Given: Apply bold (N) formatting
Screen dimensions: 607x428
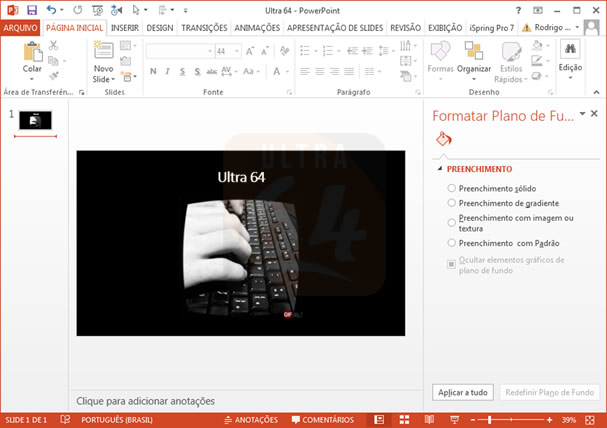Looking at the screenshot, I should (x=153, y=72).
